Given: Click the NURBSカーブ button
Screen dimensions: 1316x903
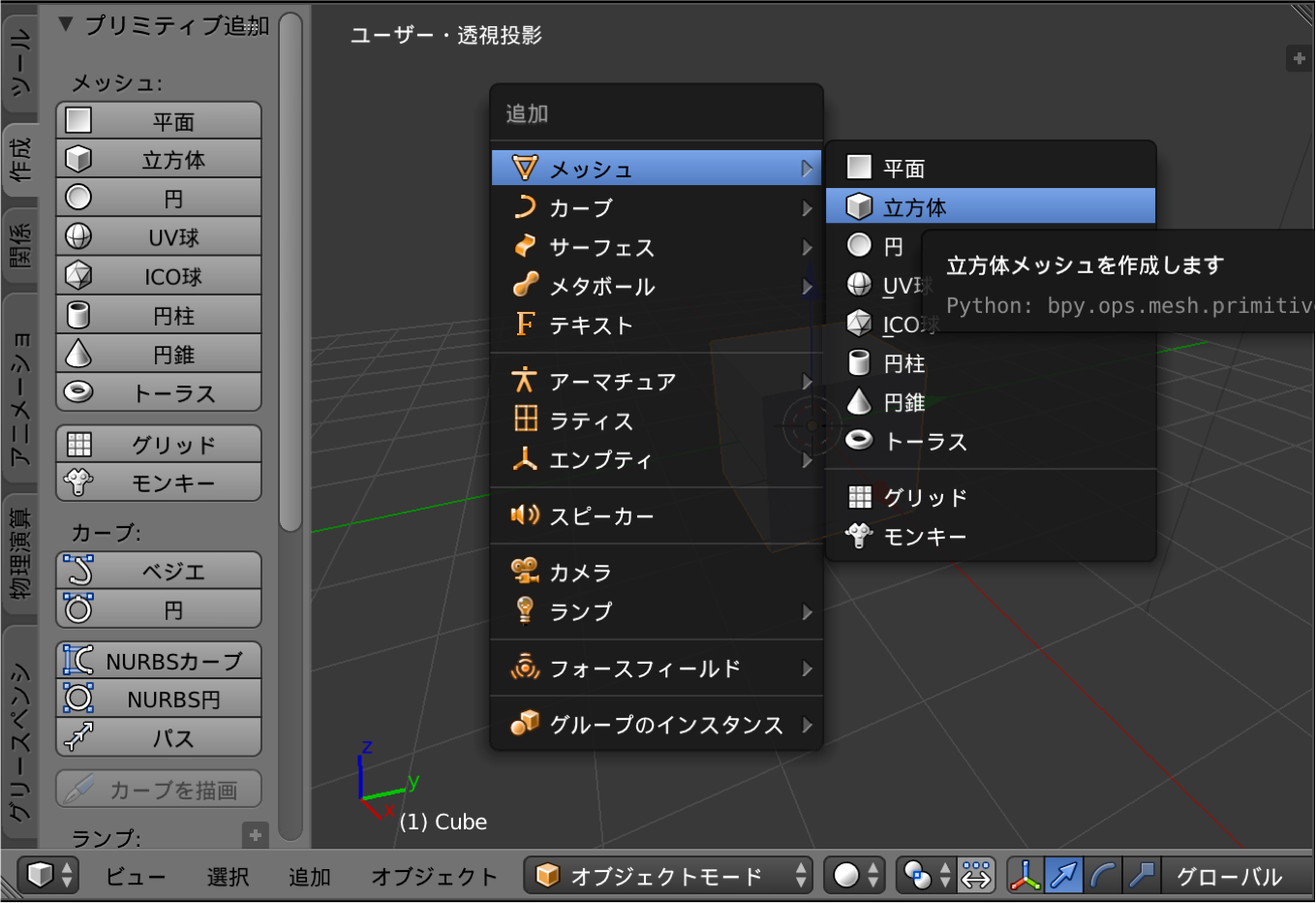Looking at the screenshot, I should (159, 661).
